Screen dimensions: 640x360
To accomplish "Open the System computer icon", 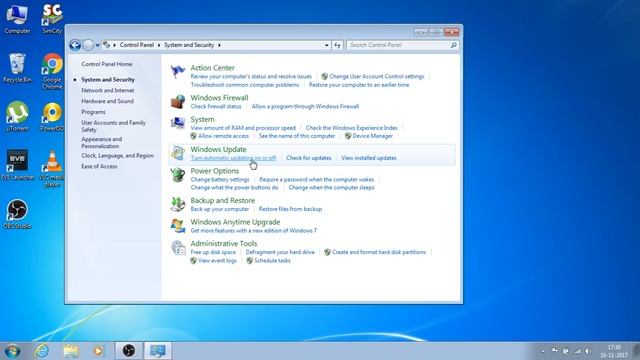I will [x=178, y=123].
